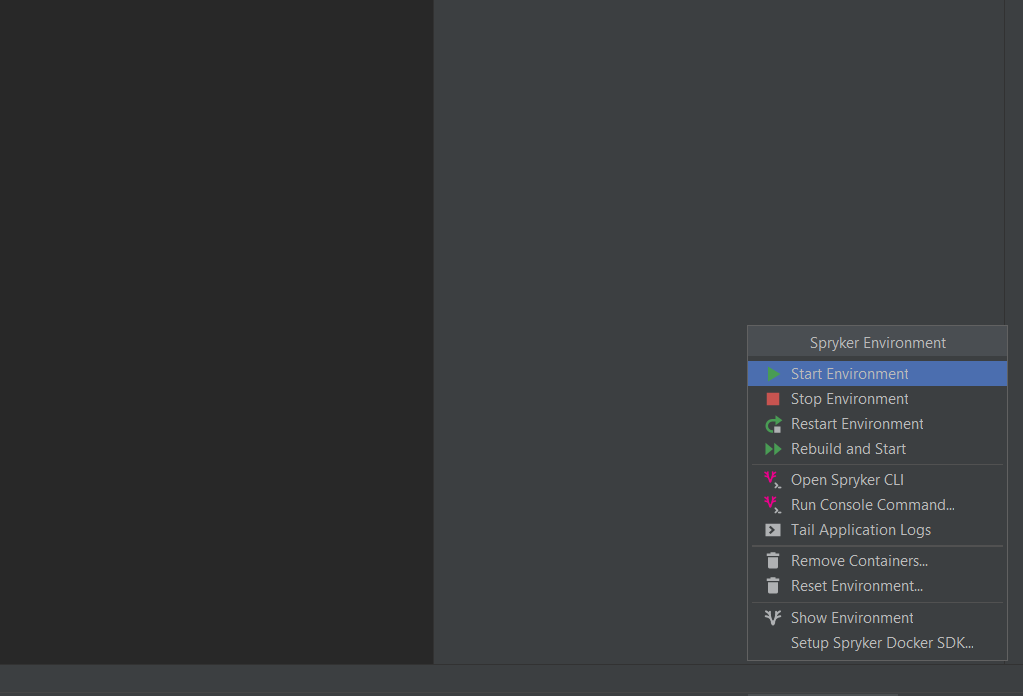The width and height of the screenshot is (1023, 696).
Task: Click the red Stop Environment square icon
Action: [773, 399]
